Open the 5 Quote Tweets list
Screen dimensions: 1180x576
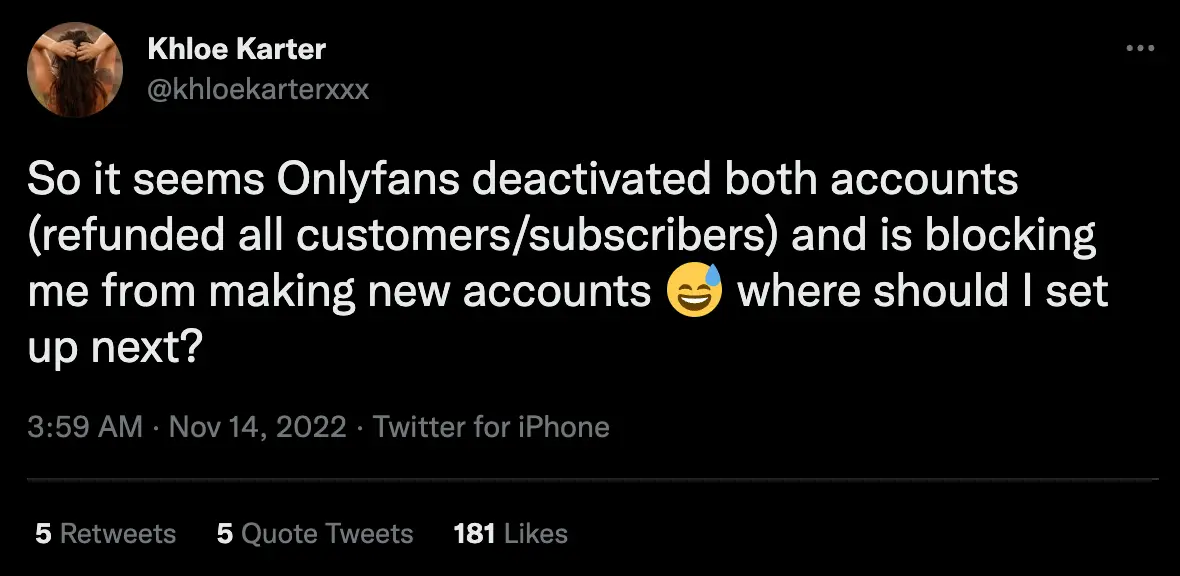316,534
